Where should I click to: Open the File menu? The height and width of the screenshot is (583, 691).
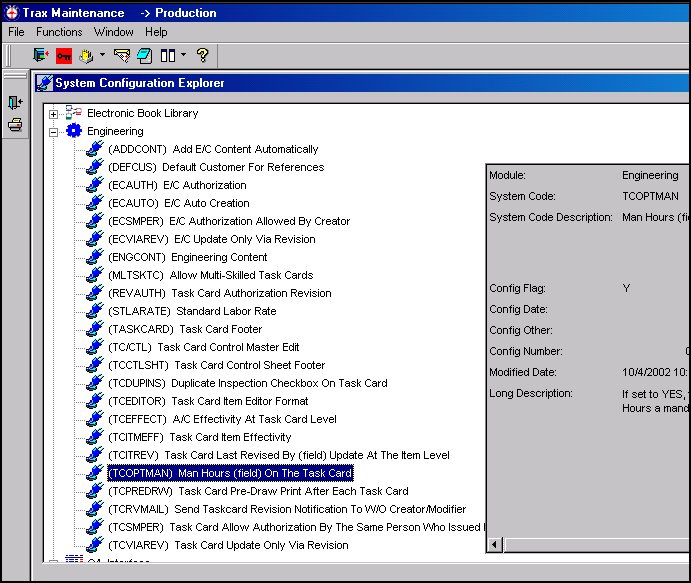(16, 32)
